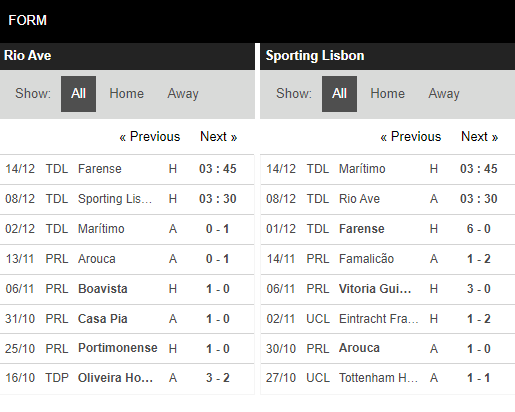The height and width of the screenshot is (412, 515).
Task: Filter Sporting Lisbon form by Away
Action: (444, 94)
